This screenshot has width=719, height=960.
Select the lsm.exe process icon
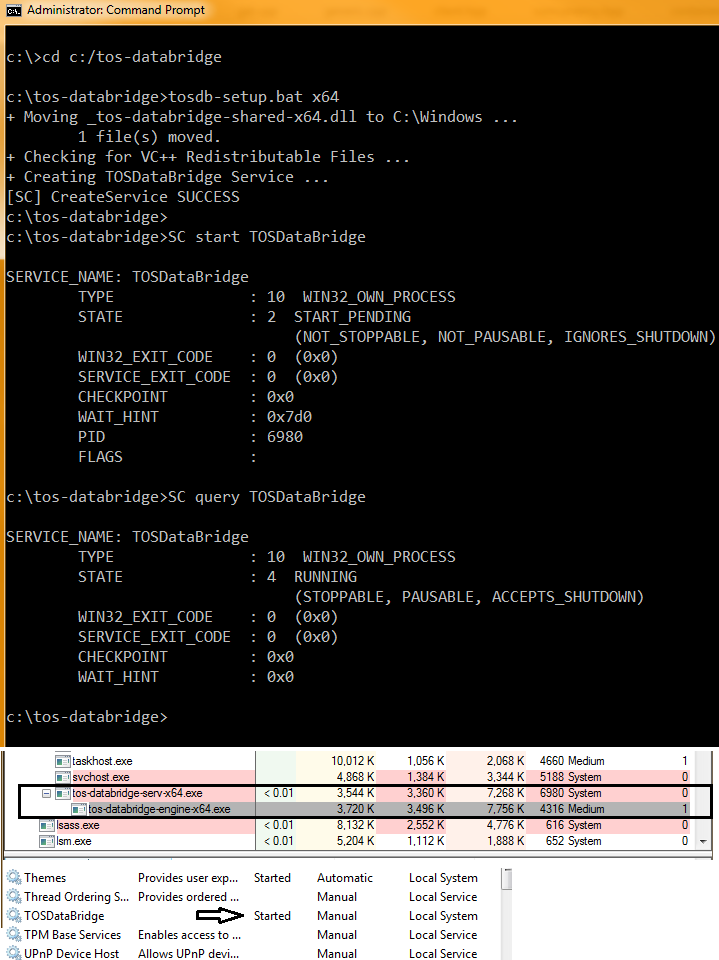pyautogui.click(x=47, y=841)
